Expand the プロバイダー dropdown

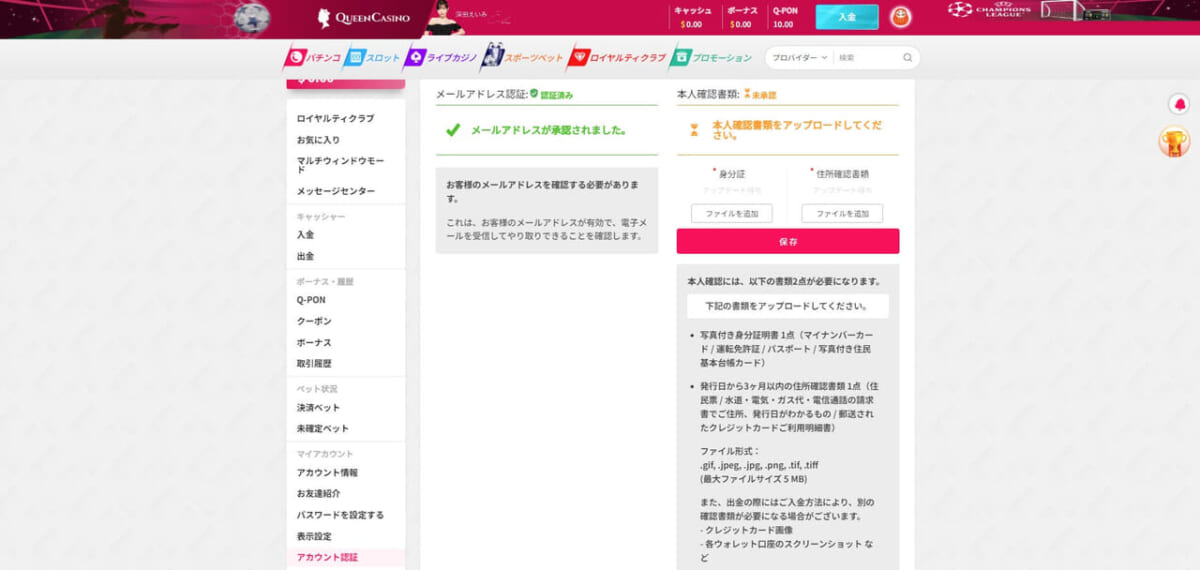click(x=799, y=58)
